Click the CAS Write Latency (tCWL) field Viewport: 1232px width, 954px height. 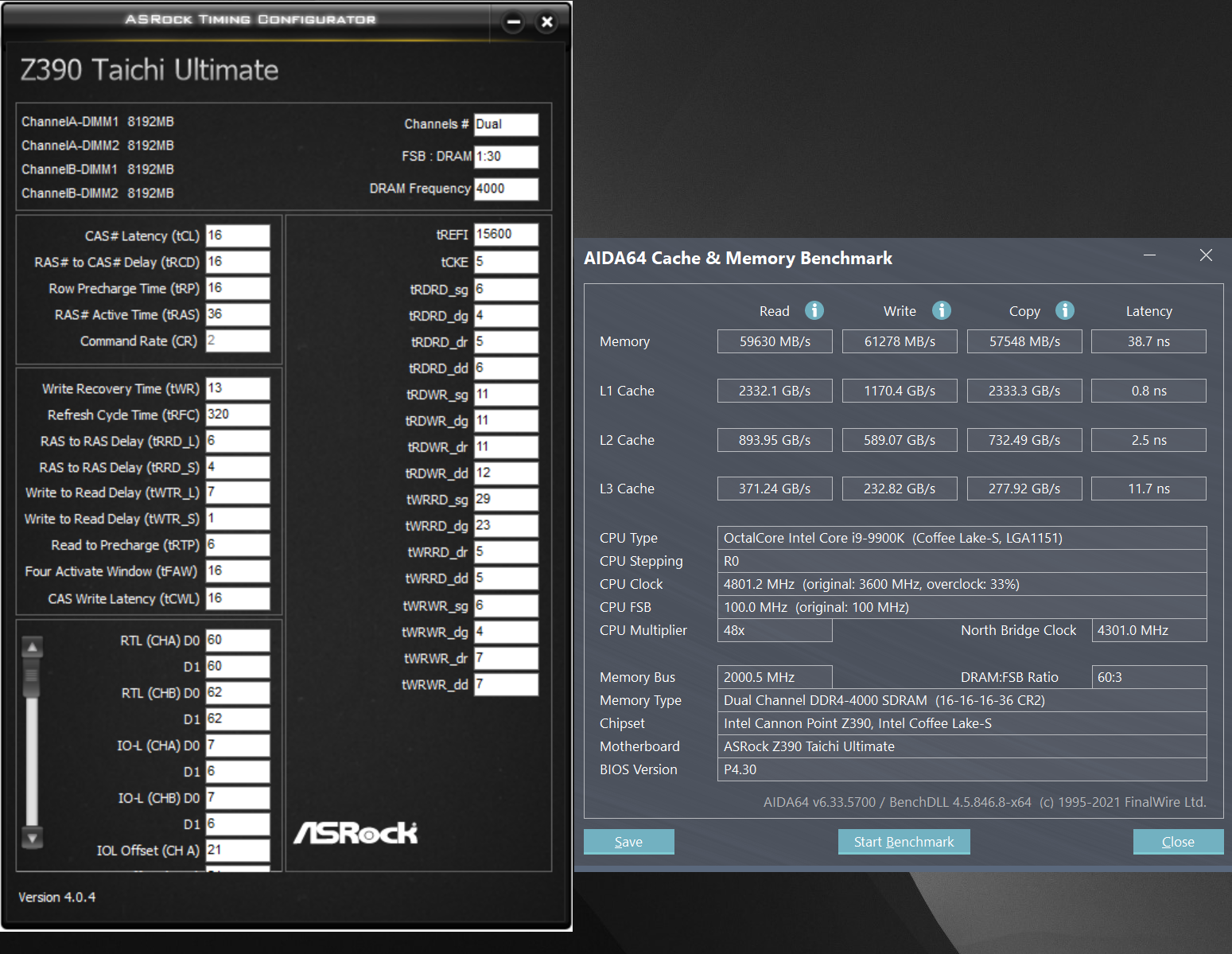pos(238,598)
